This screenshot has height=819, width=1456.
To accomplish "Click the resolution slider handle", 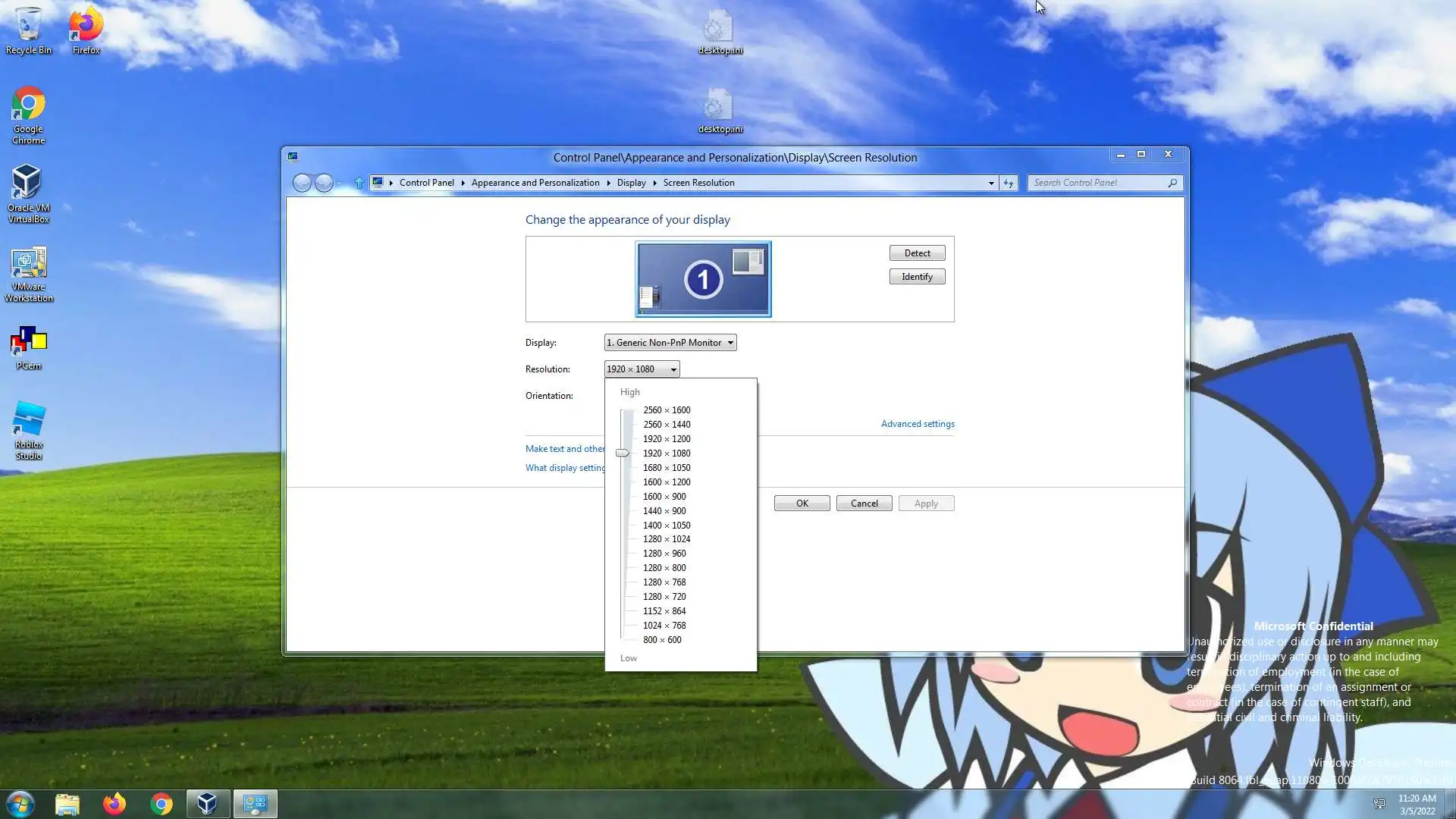I will tap(622, 453).
